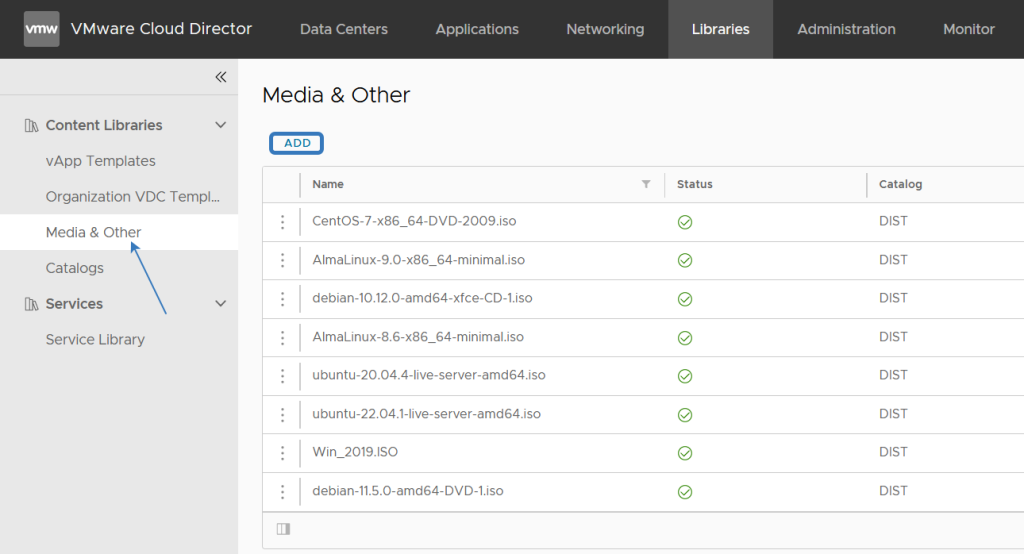The height and width of the screenshot is (554, 1024).
Task: Click the VMware Cloud Director title
Action: 161,29
